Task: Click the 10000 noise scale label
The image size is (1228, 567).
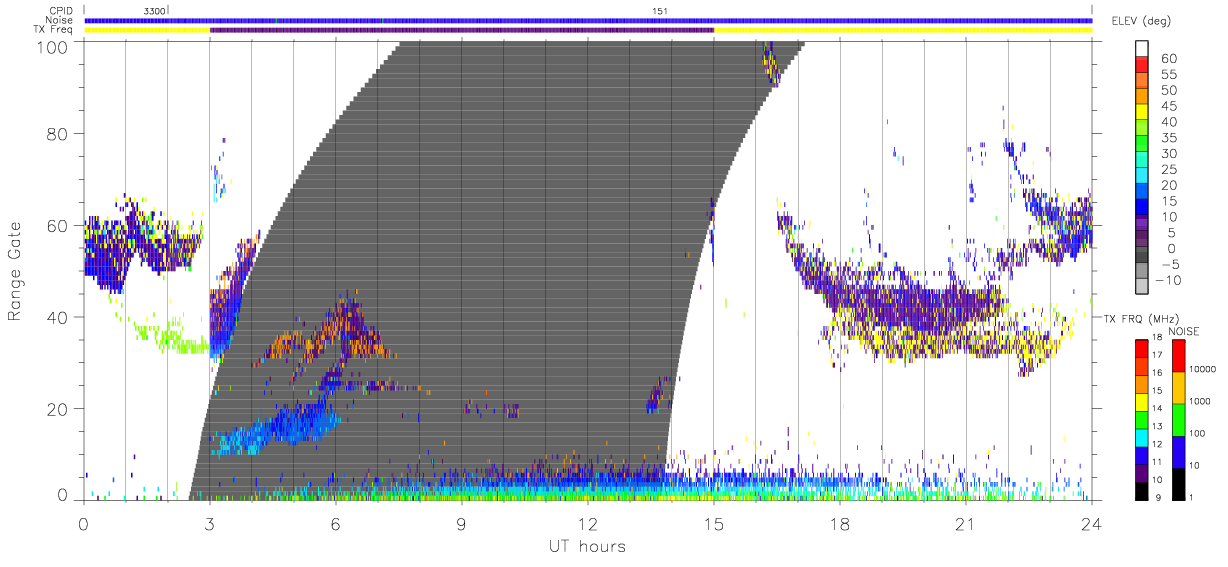Action: [x=1203, y=370]
